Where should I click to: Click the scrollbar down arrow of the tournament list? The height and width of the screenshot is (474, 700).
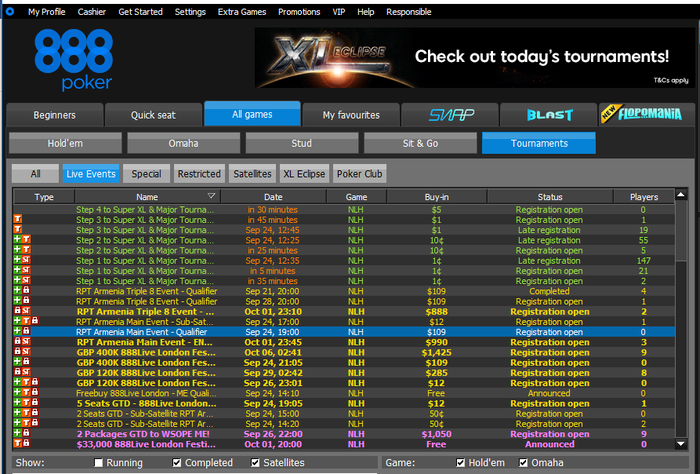click(x=681, y=444)
